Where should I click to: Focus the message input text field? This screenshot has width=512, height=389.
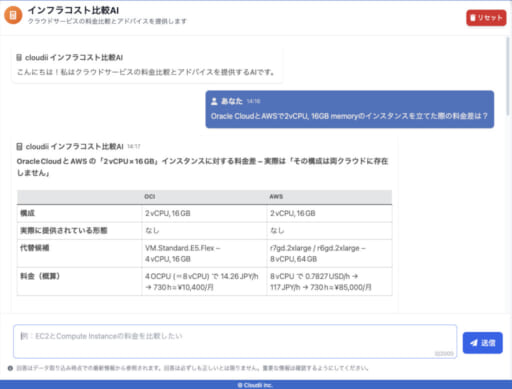(235, 341)
